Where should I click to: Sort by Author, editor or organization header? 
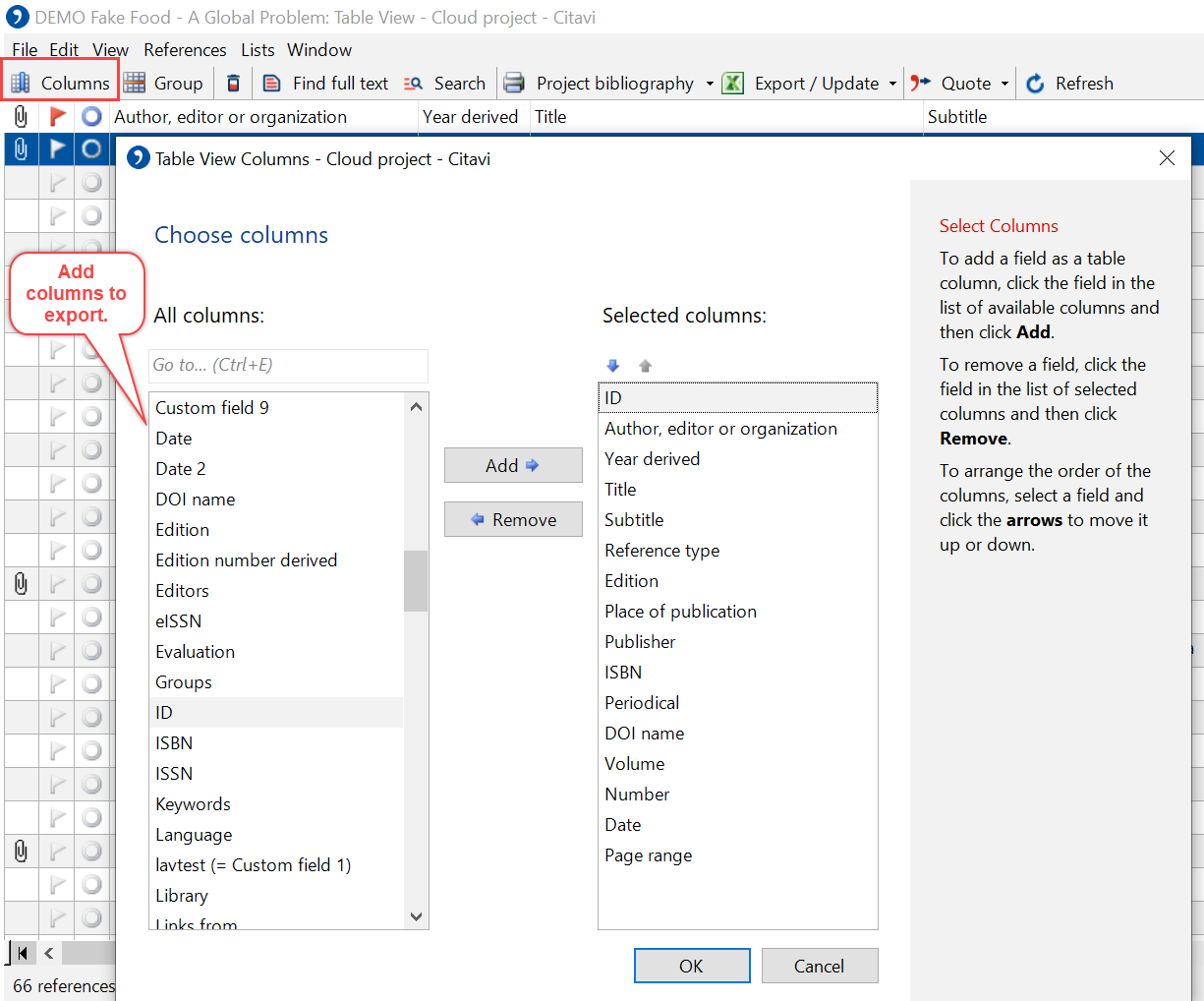(x=263, y=117)
